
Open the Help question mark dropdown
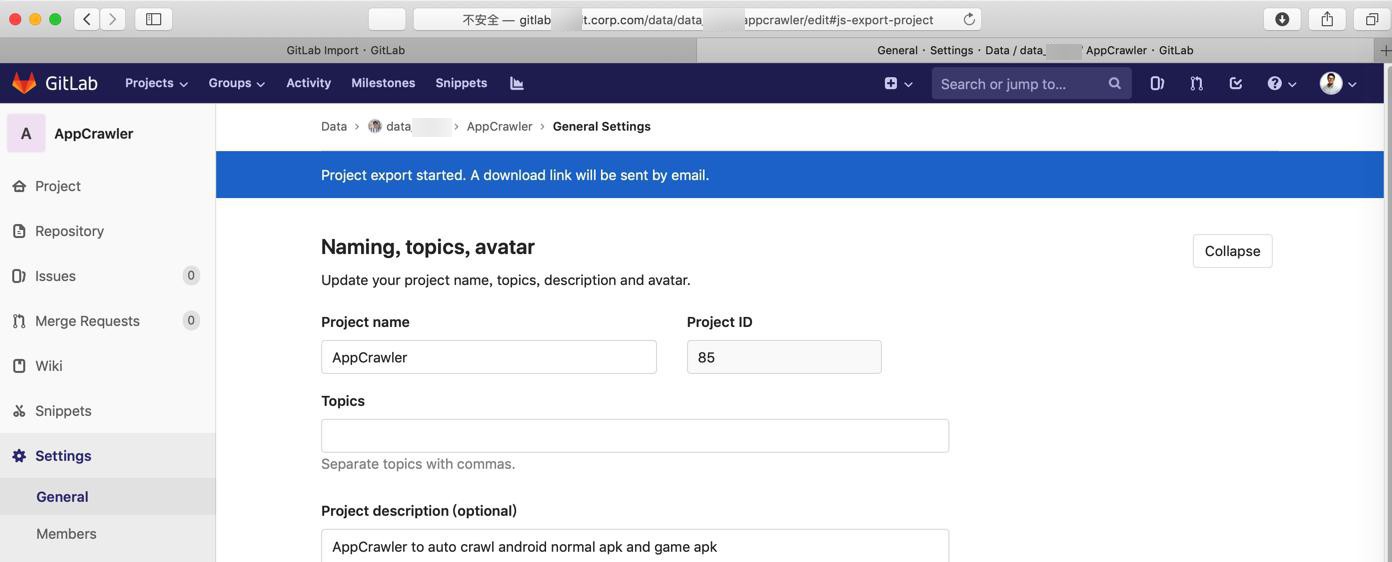tap(1281, 84)
